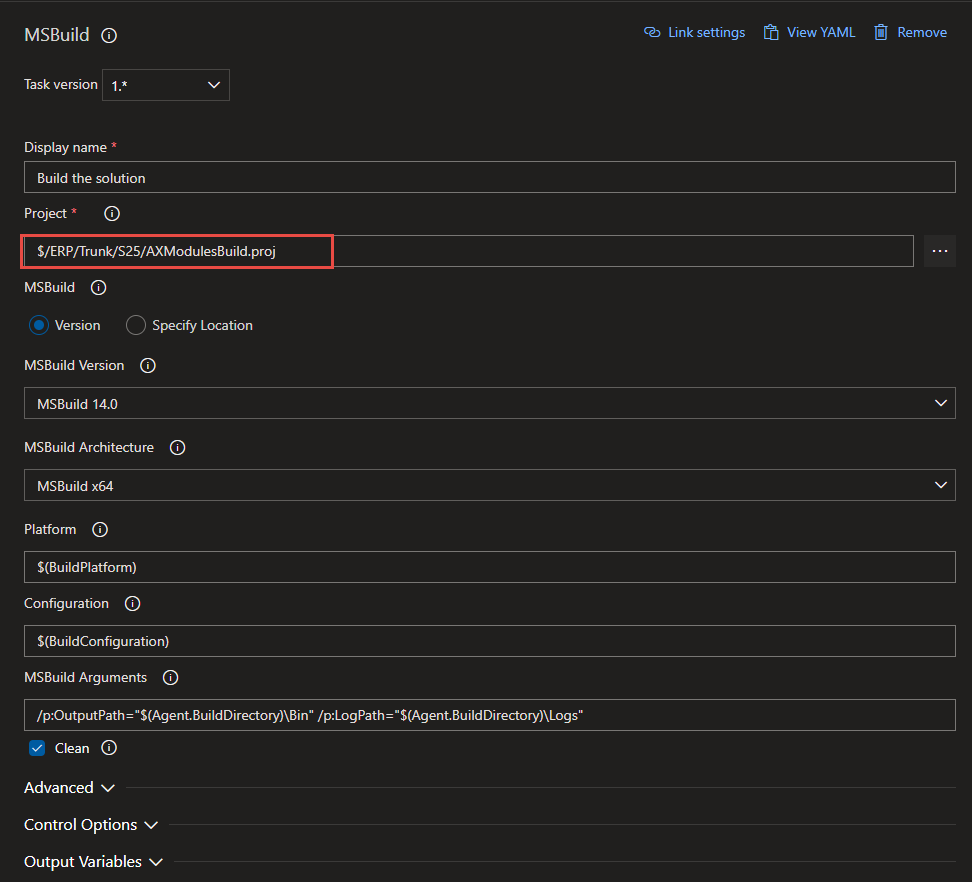Click the View YAML clipboard icon
Image resolution: width=972 pixels, height=882 pixels.
pyautogui.click(x=771, y=32)
